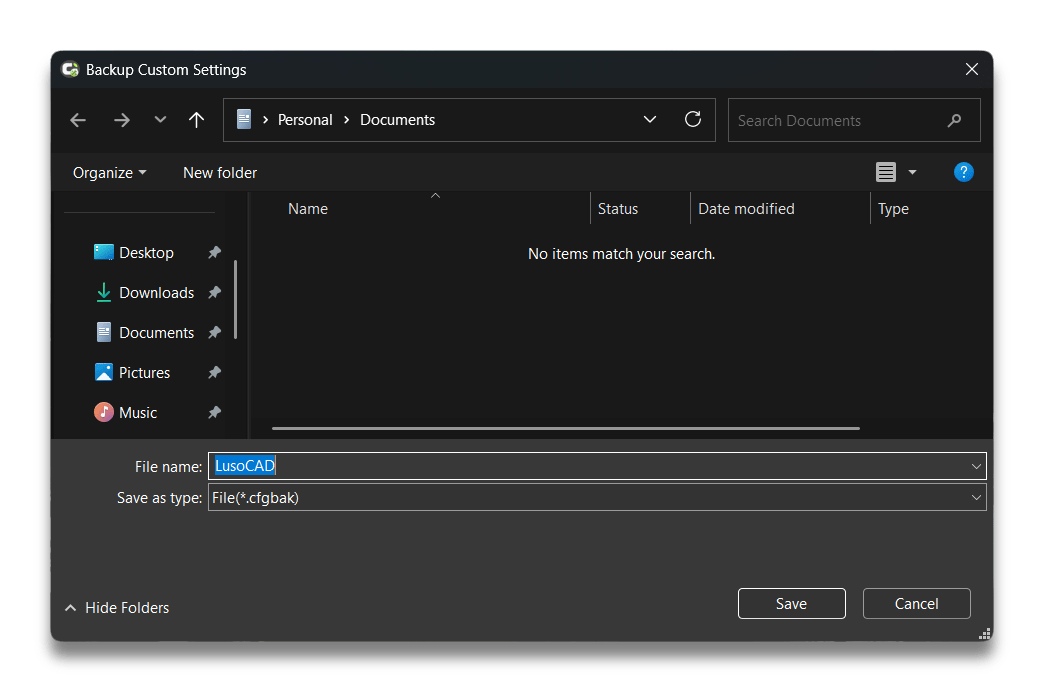Image resolution: width=1044 pixels, height=692 pixels.
Task: Click the pin icon beside Music
Action: [x=214, y=413]
